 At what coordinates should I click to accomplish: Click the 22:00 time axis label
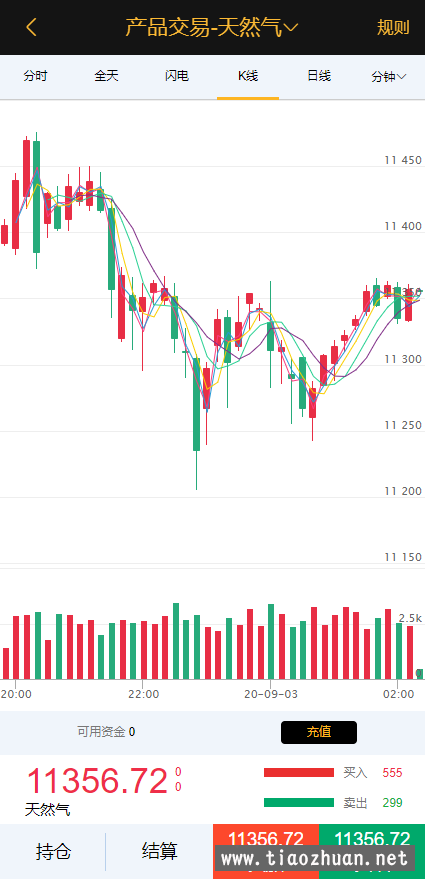coord(144,694)
